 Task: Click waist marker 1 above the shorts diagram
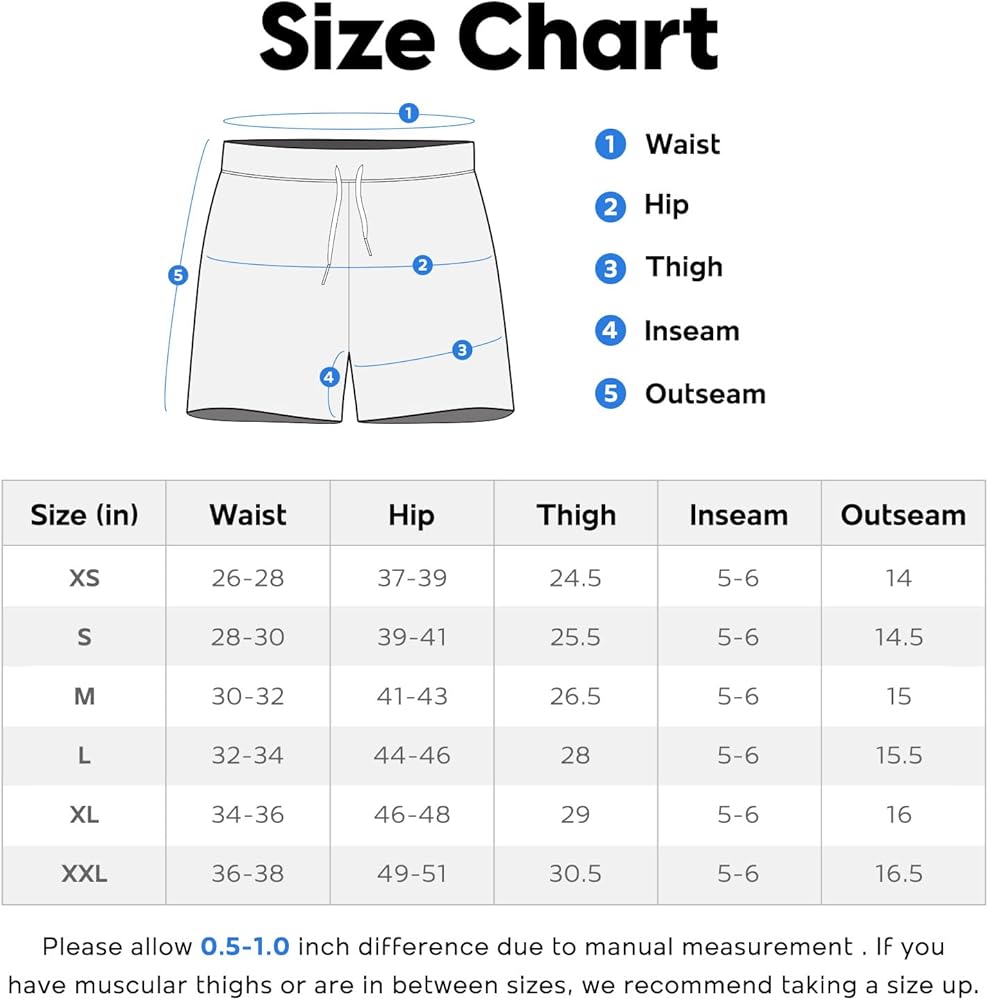[x=408, y=113]
